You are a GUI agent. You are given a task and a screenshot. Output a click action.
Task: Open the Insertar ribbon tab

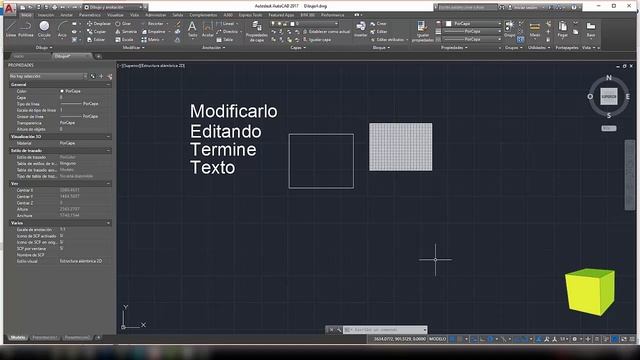[x=46, y=15]
